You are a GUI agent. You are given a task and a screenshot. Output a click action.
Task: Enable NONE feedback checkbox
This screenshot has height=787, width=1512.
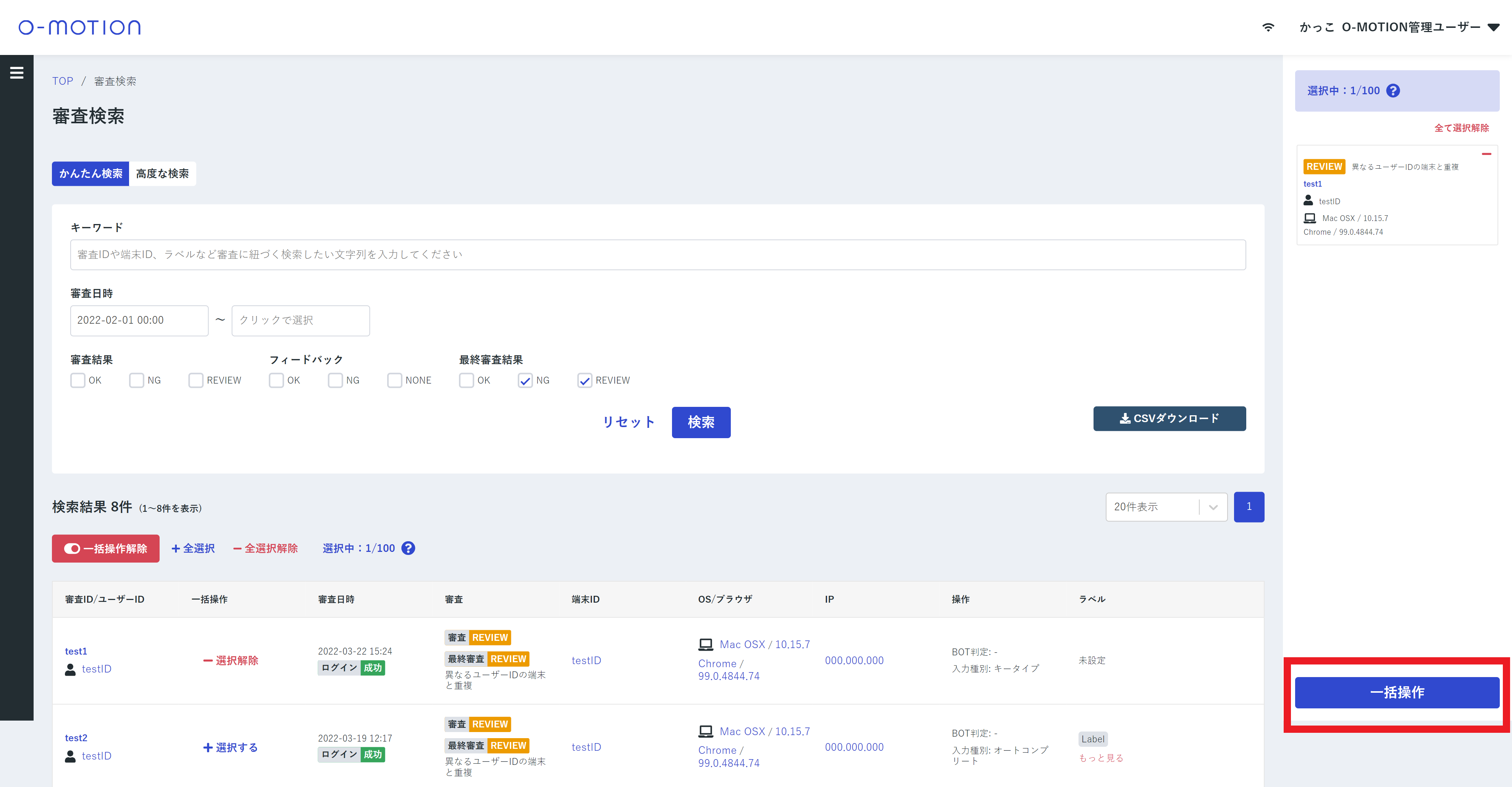[394, 380]
